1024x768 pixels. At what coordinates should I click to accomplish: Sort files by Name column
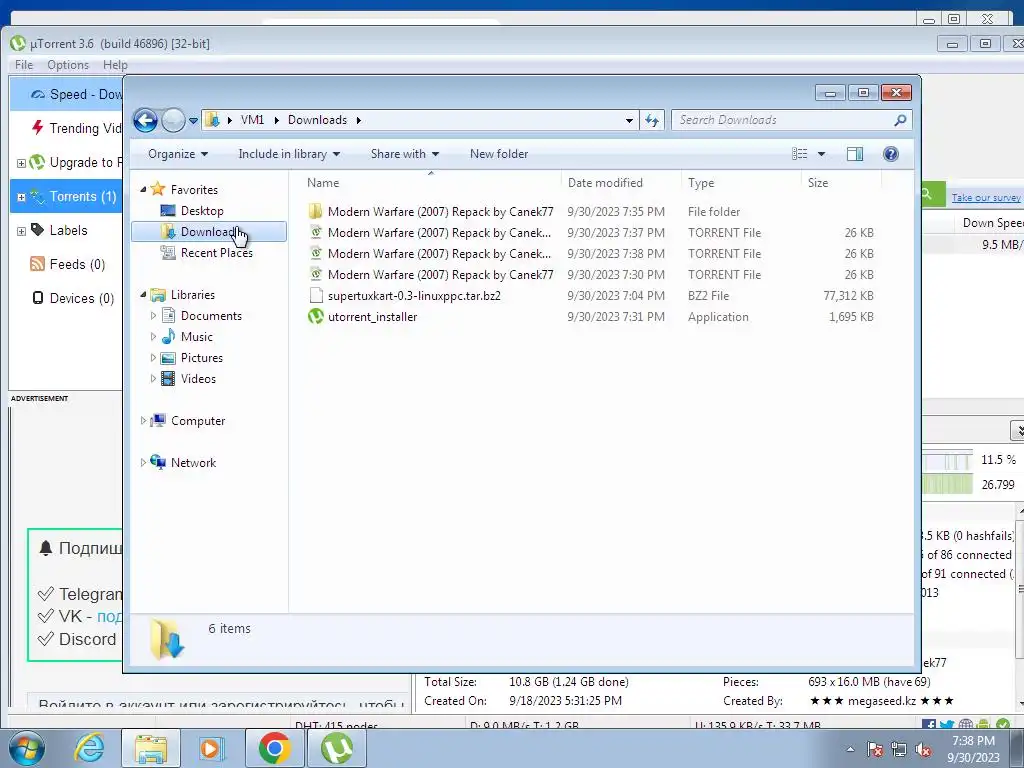tap(431, 183)
